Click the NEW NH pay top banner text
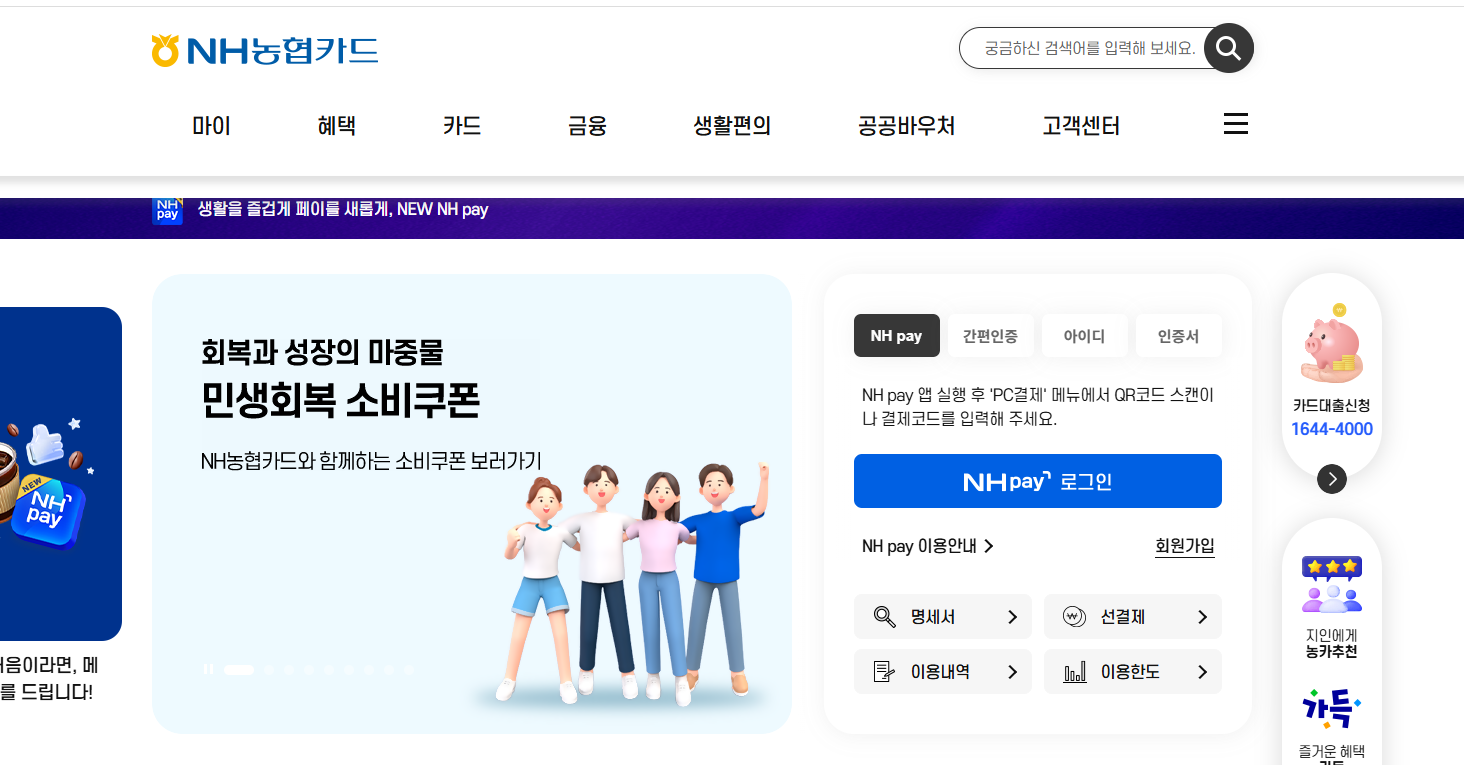The width and height of the screenshot is (1464, 765). click(343, 210)
